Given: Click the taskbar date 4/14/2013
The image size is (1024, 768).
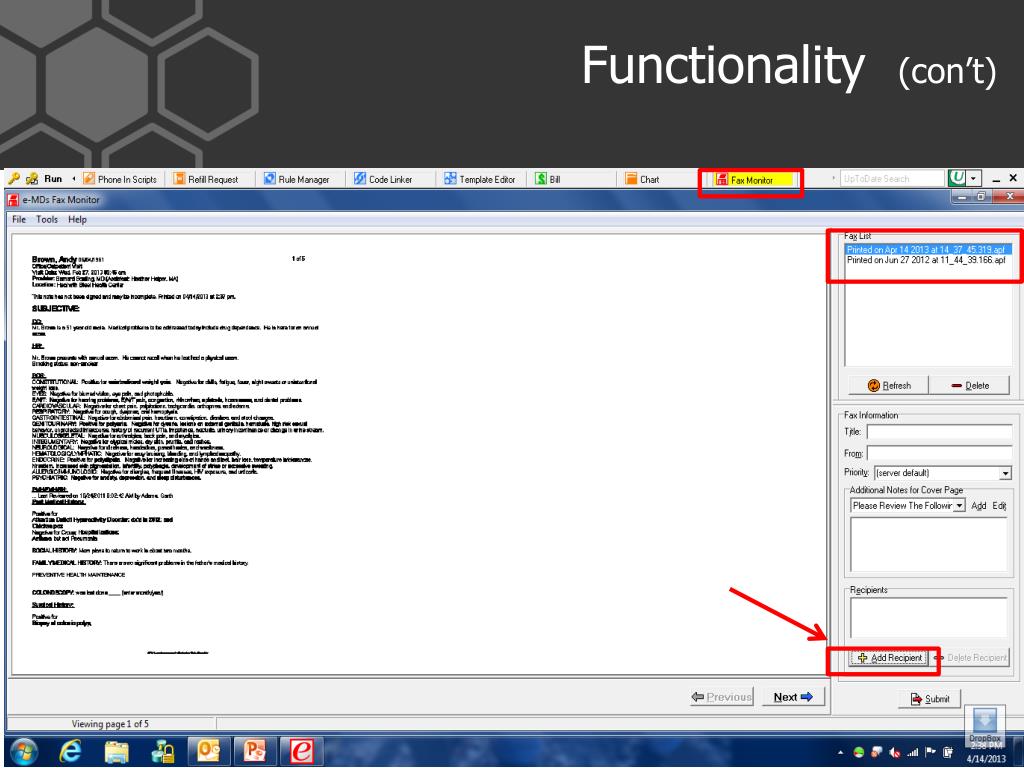Looking at the screenshot, I should coord(986,758).
